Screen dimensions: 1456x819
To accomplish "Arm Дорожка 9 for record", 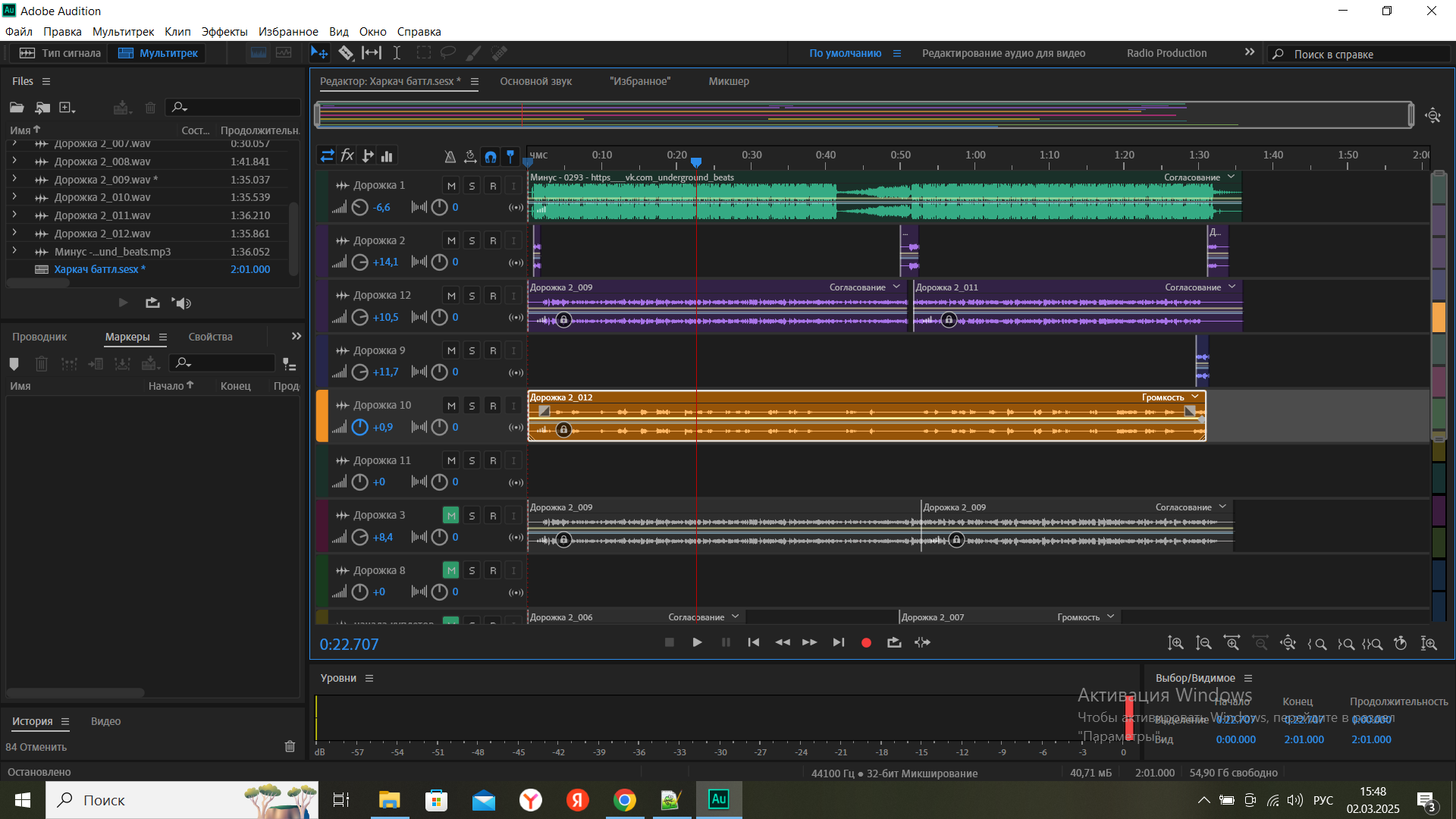I will pos(493,350).
